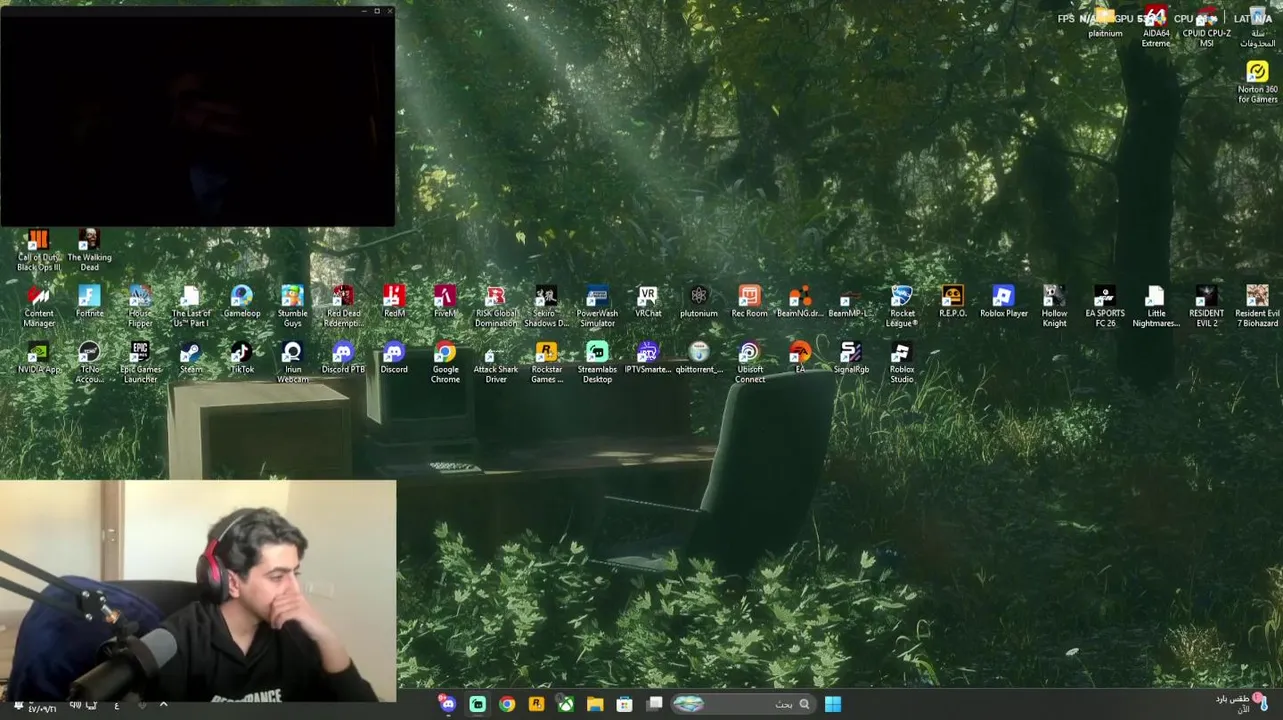Click the Steam desktop shortcut

pos(191,357)
